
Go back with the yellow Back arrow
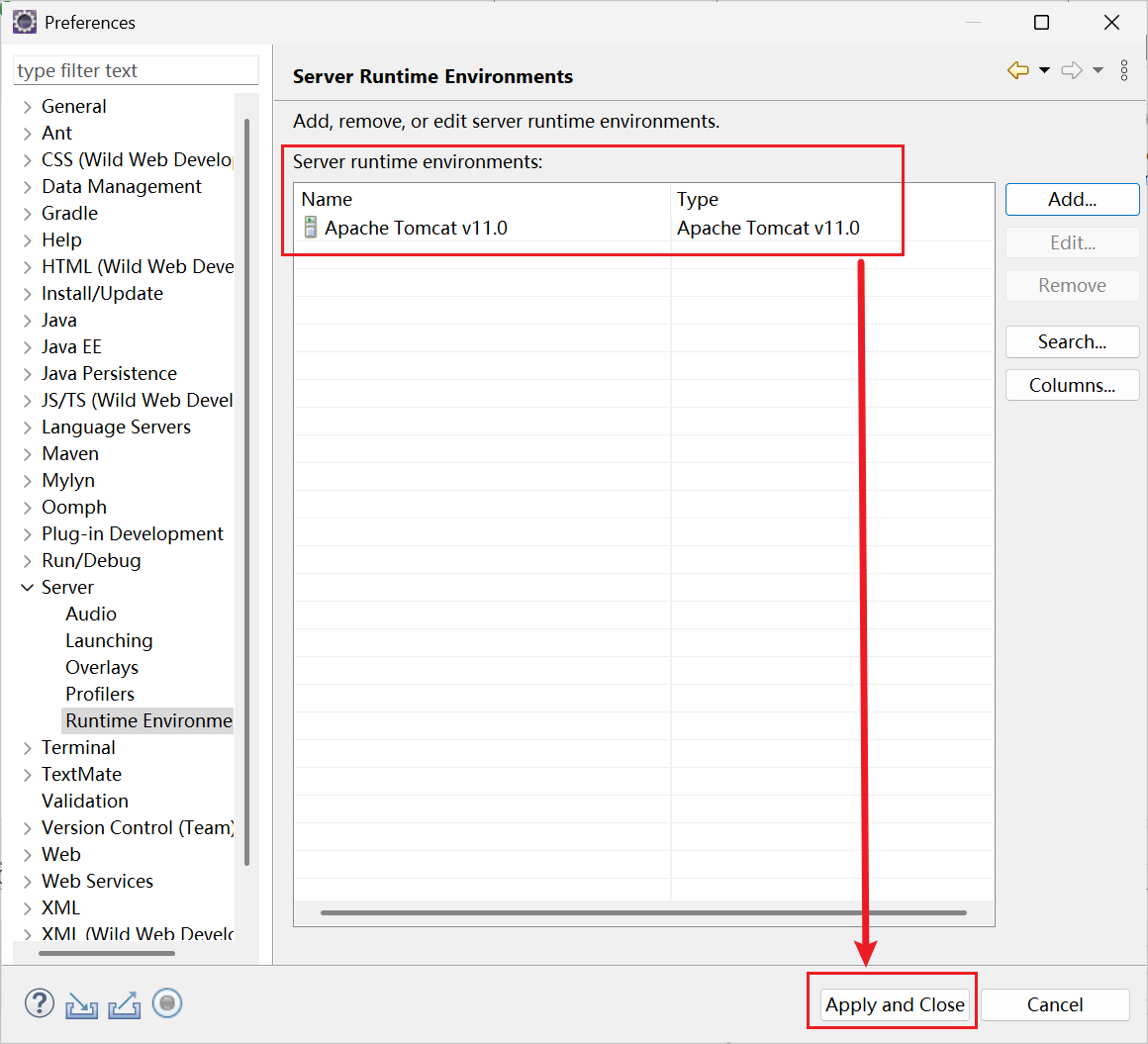tap(1017, 70)
